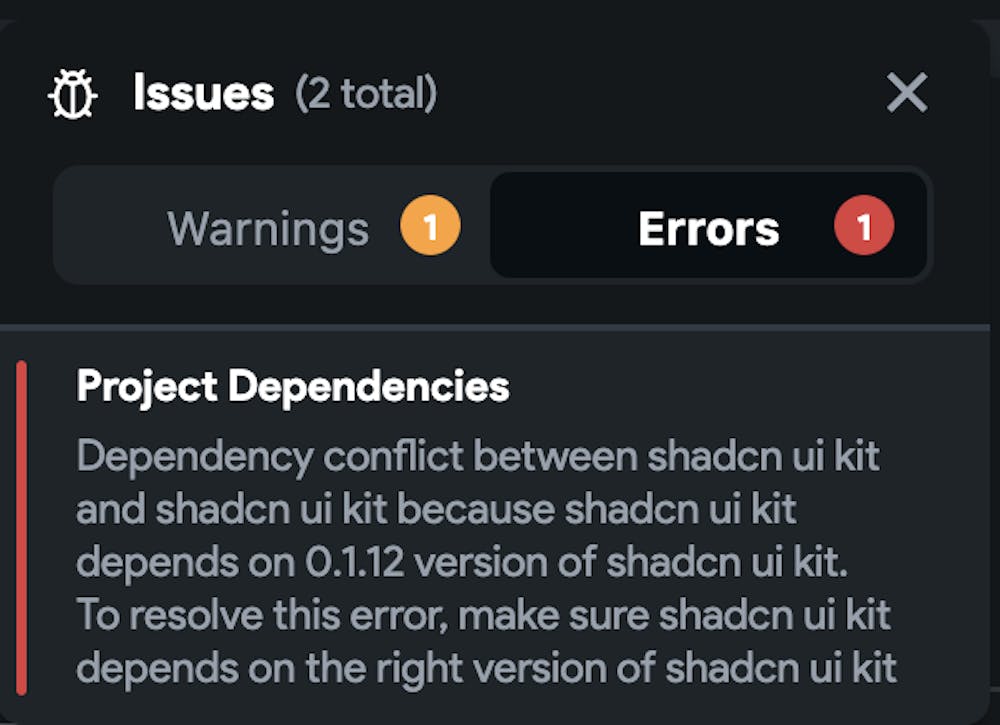This screenshot has height=725, width=1000.
Task: Click the "Dependency conflict between" description line
Action: click(x=356, y=456)
